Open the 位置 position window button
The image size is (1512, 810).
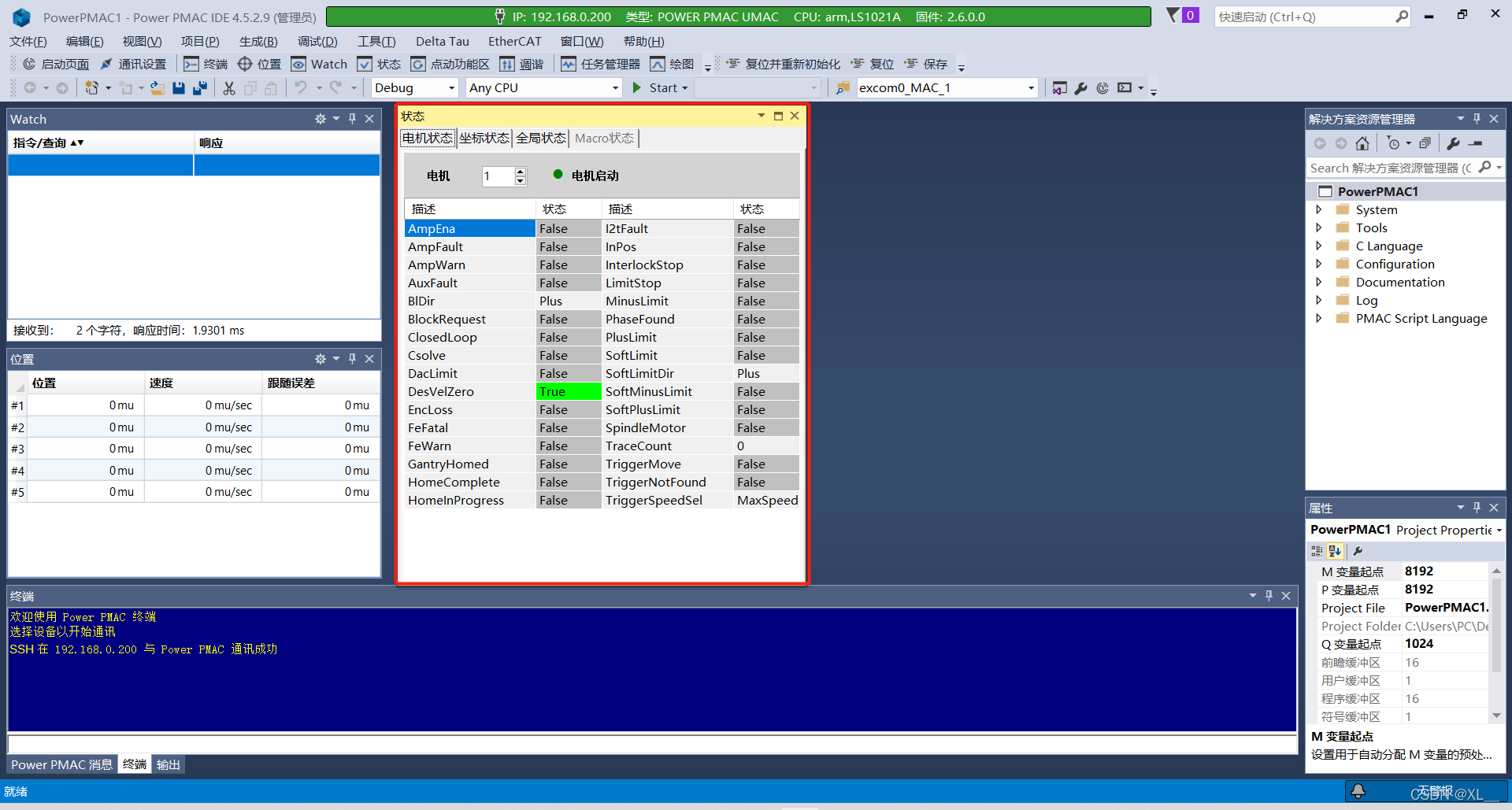[x=259, y=65]
